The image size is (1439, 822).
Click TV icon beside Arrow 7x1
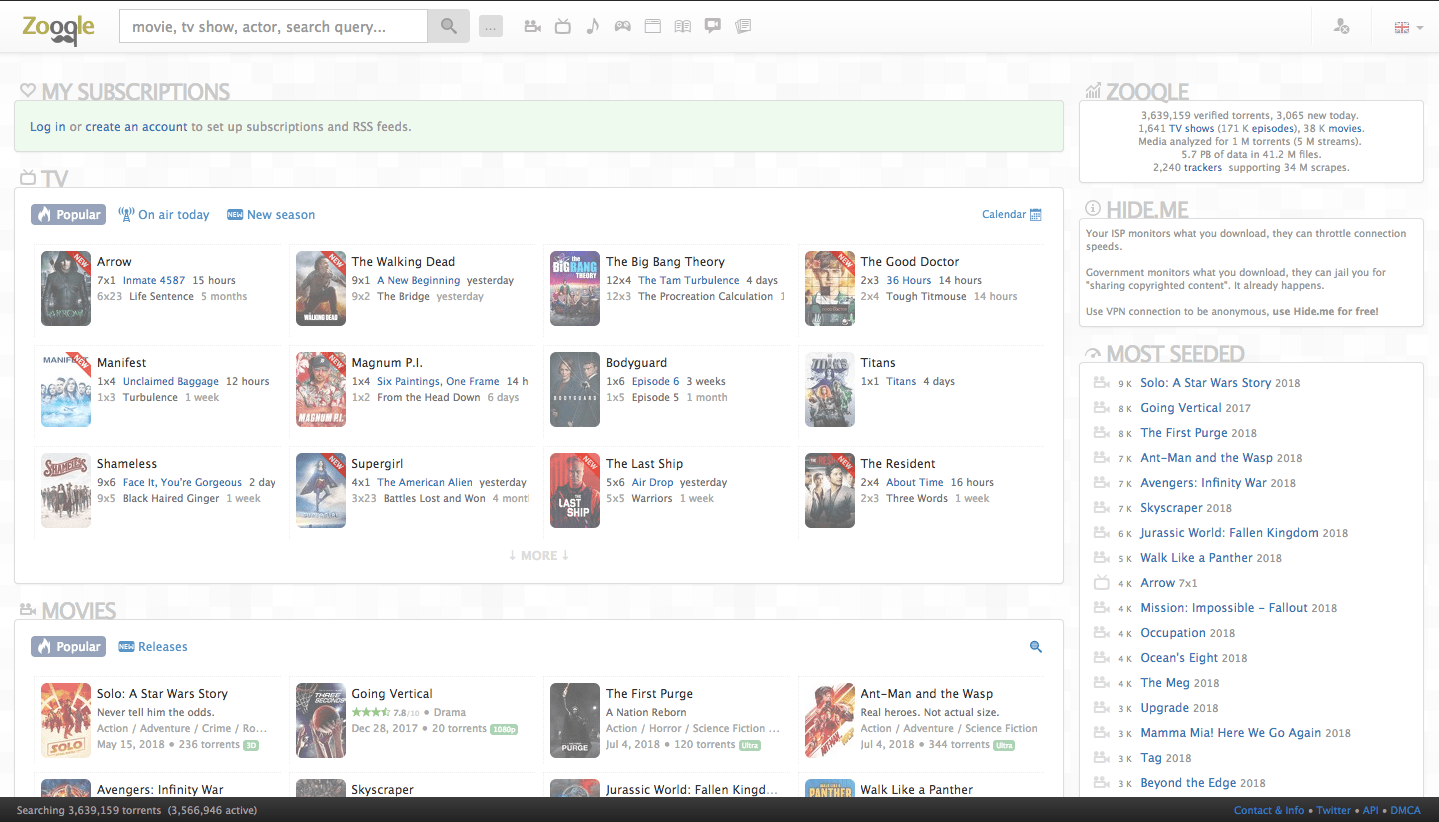tap(1102, 583)
